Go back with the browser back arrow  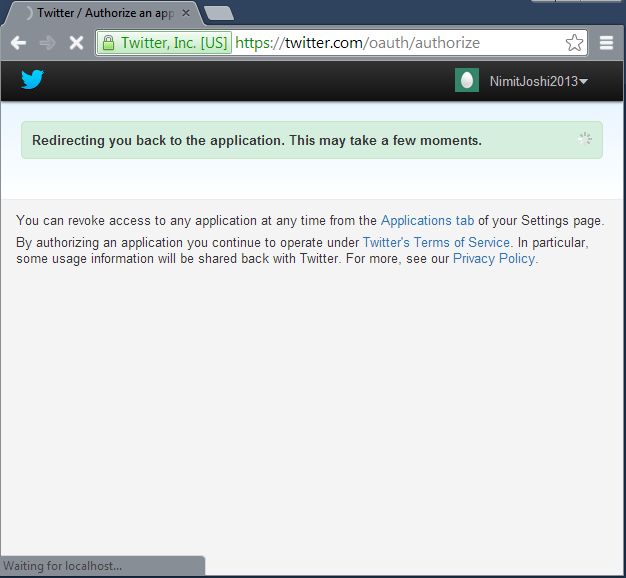coord(18,43)
